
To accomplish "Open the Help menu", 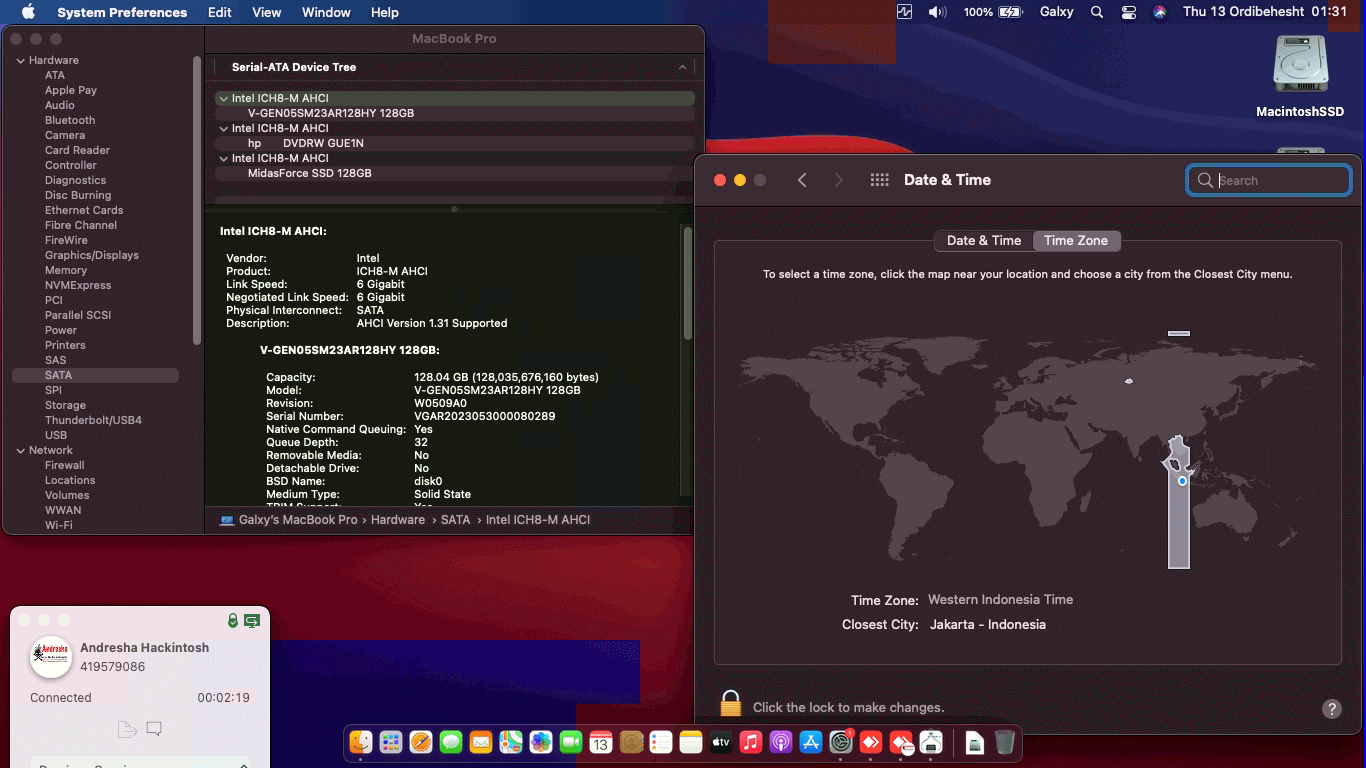I will pyautogui.click(x=385, y=12).
